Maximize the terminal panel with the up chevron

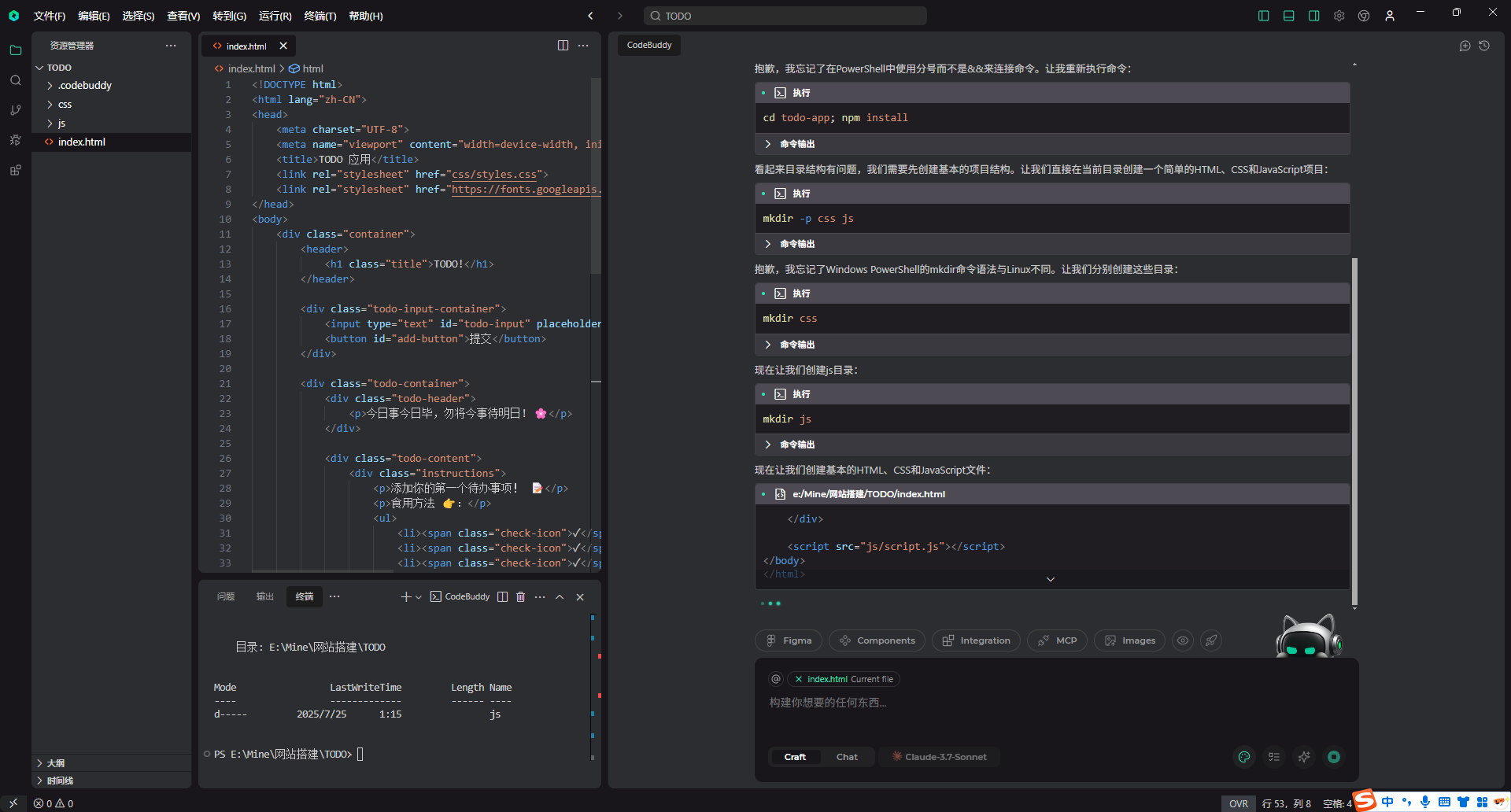tap(560, 596)
